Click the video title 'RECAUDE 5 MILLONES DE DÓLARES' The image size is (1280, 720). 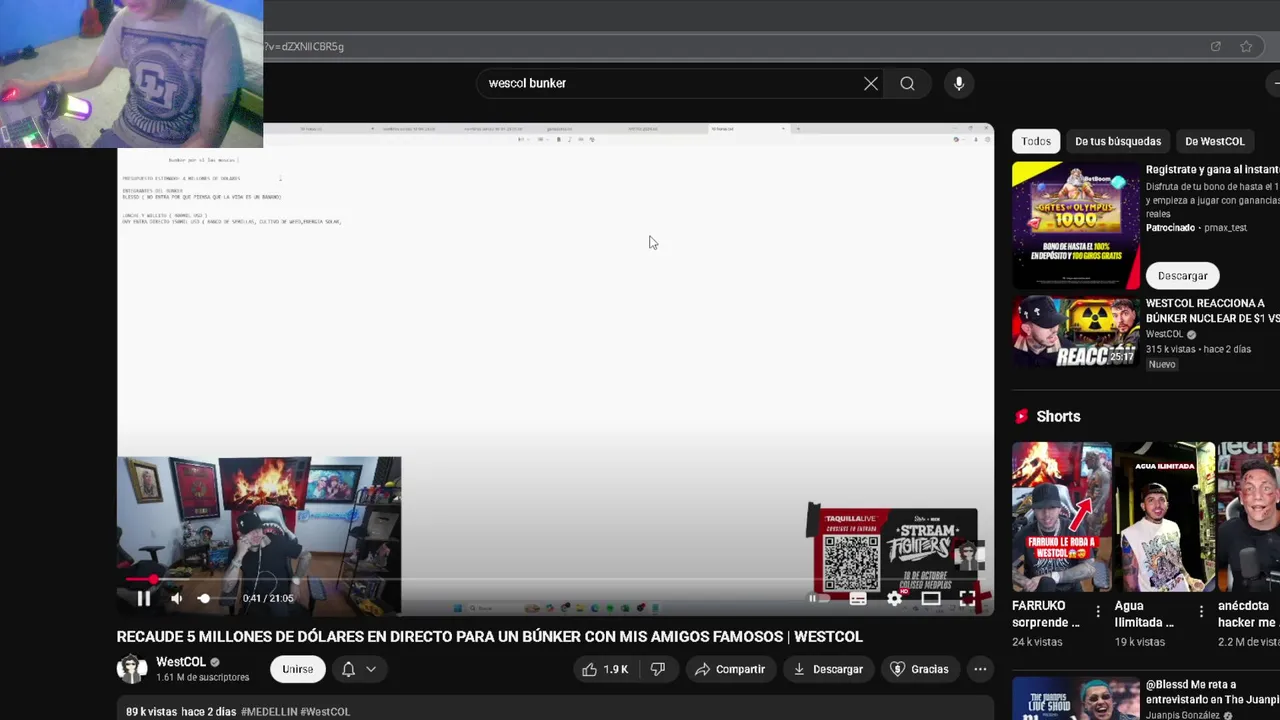490,636
